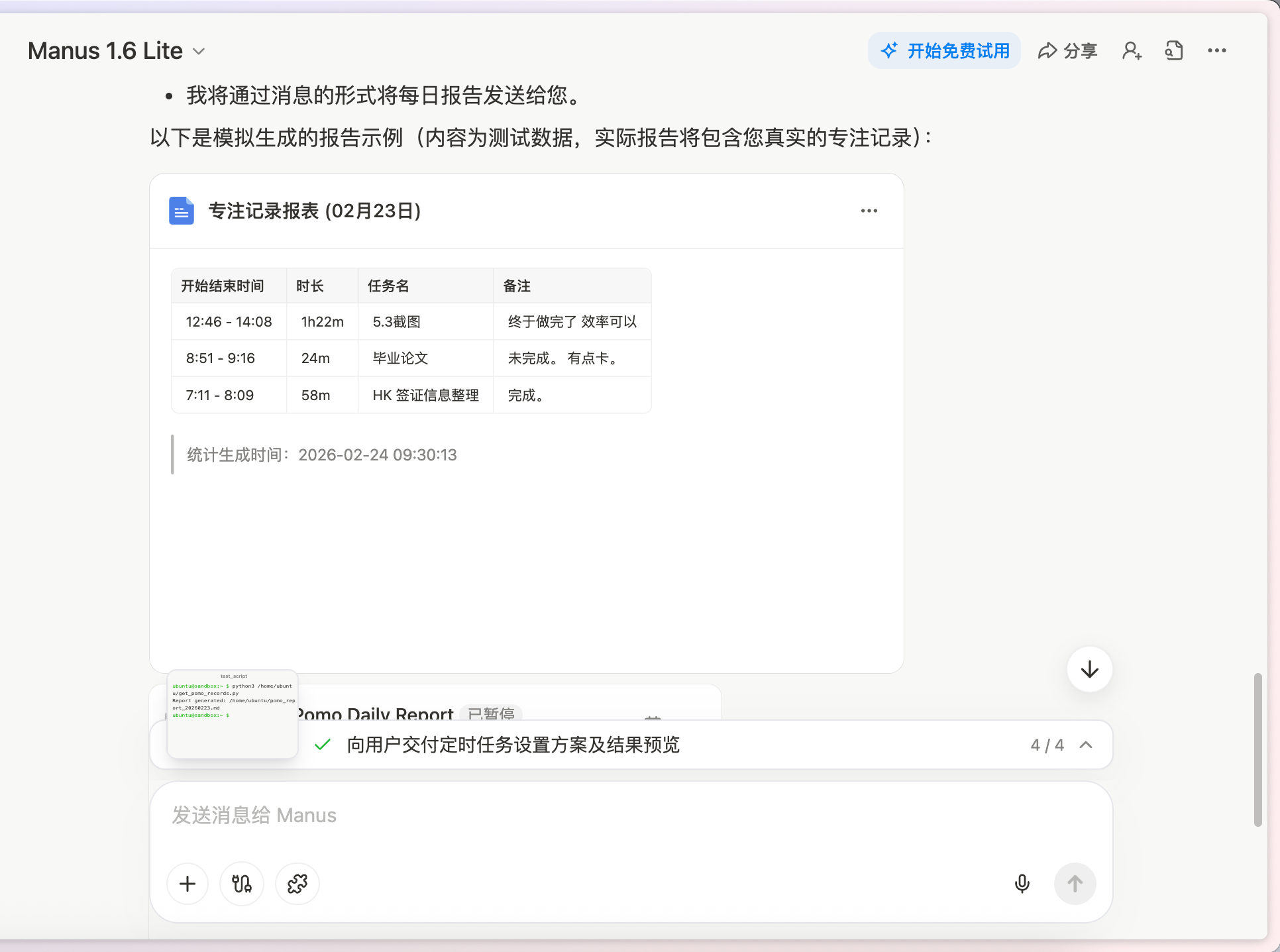Click the 开始免费试用 button
Screen dimensions: 1280x952
pyautogui.click(x=945, y=51)
